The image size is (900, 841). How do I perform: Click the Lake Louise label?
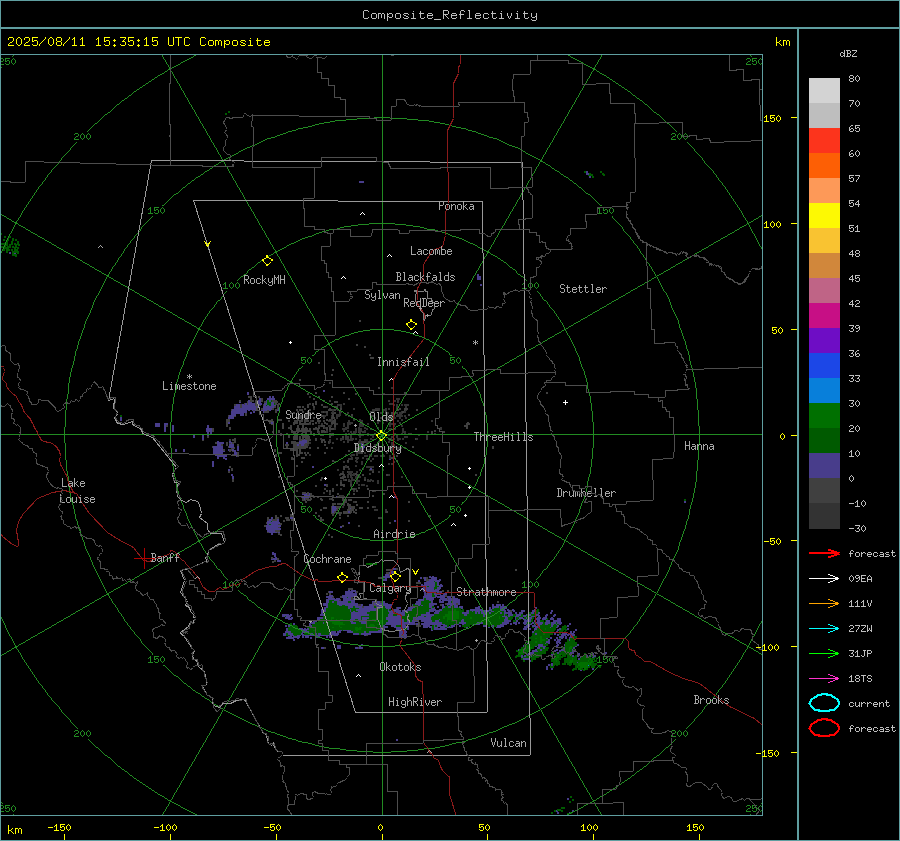click(77, 491)
